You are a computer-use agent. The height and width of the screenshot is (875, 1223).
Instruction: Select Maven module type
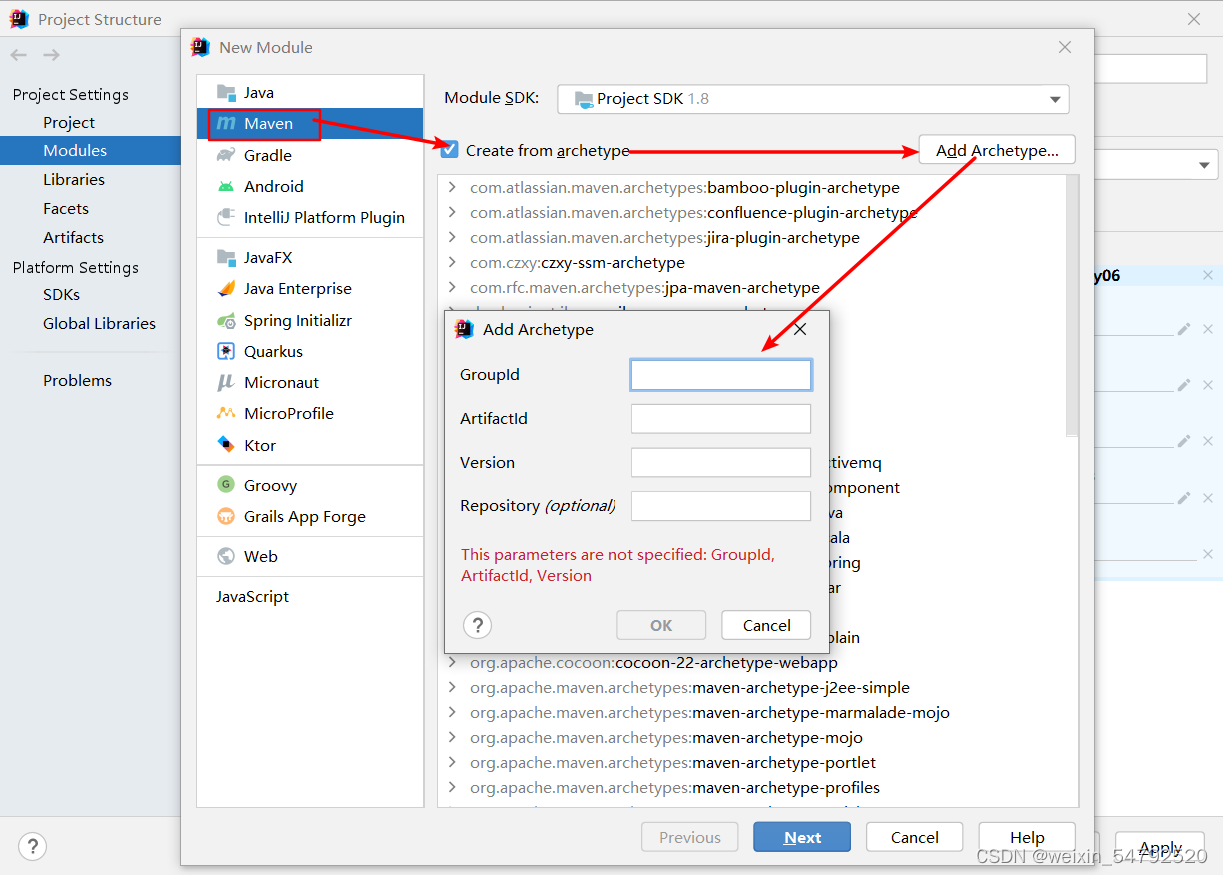point(310,123)
